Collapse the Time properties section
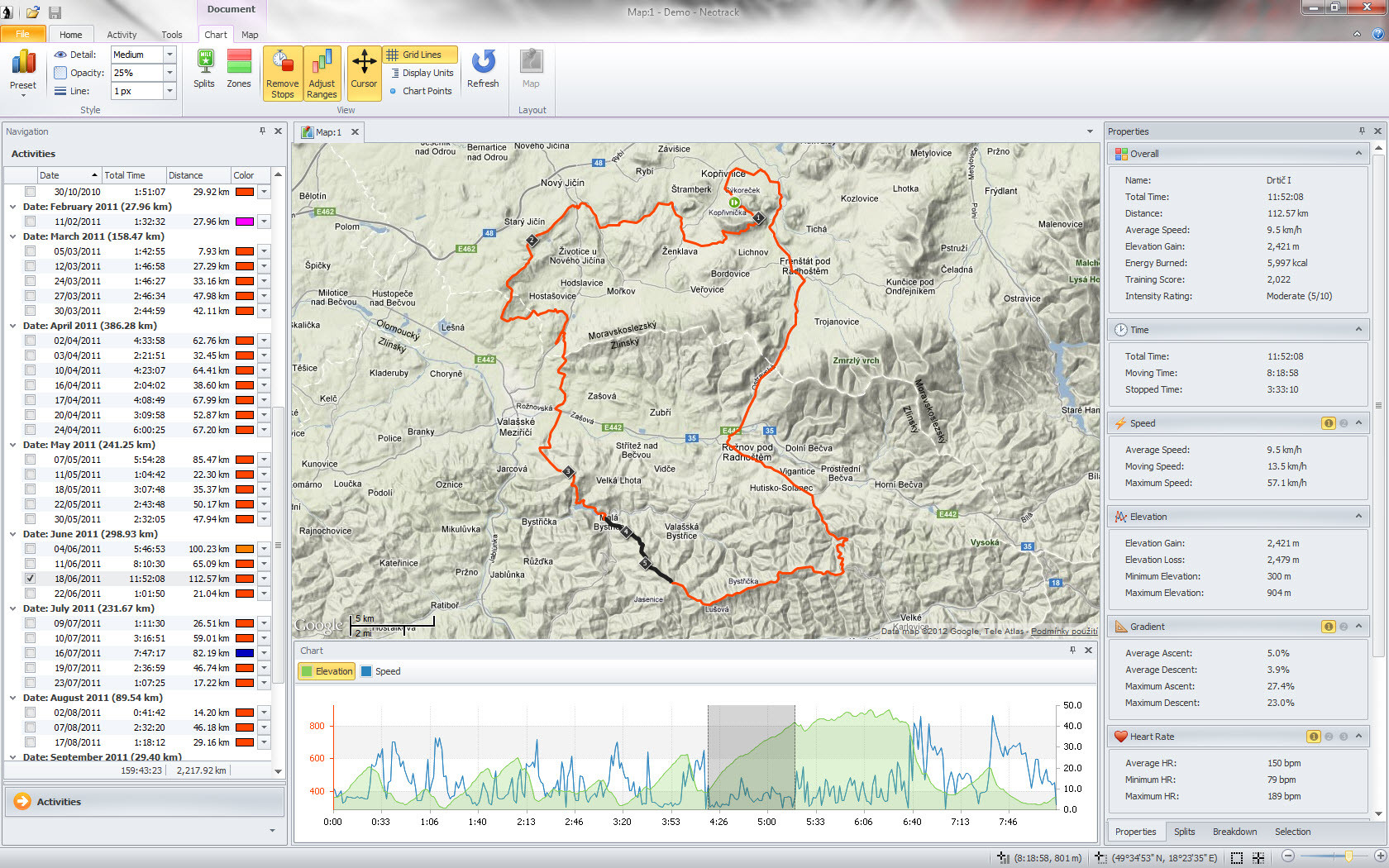1389x868 pixels. (1358, 329)
